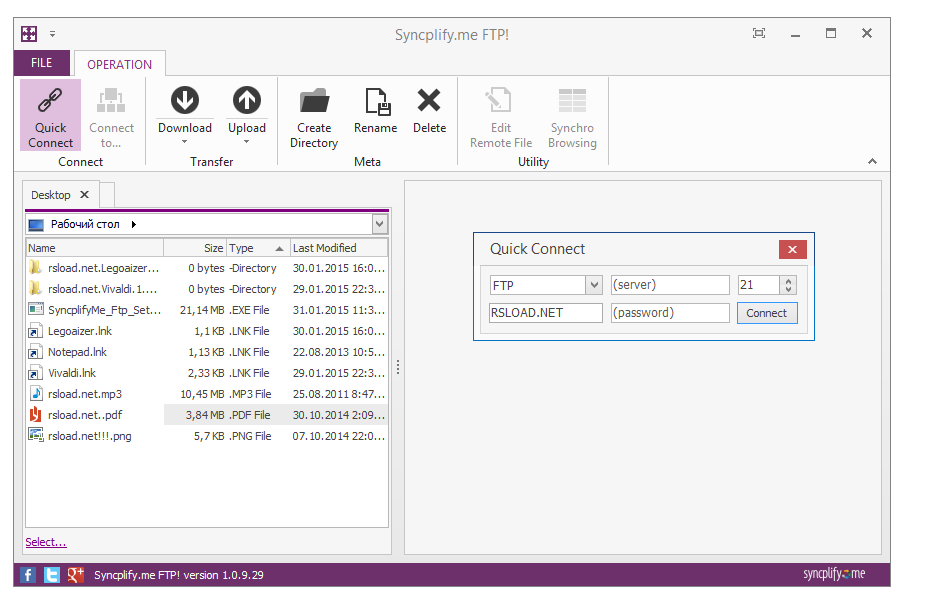Select the Legoaizer.lnk shortcut icon
This screenshot has width=925, height=613.
pos(35,331)
